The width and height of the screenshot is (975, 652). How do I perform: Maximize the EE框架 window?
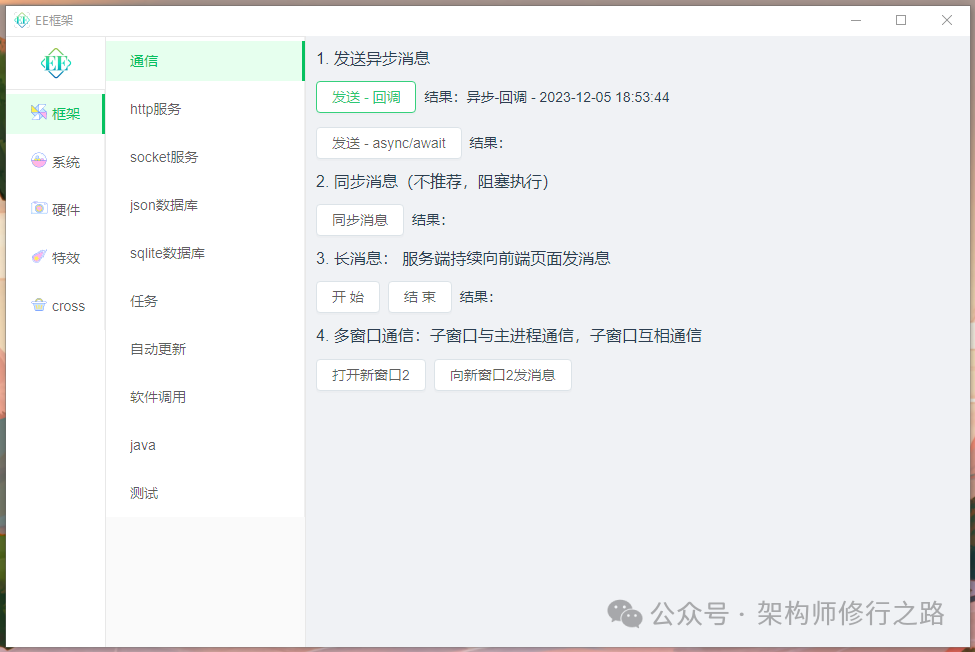point(901,21)
